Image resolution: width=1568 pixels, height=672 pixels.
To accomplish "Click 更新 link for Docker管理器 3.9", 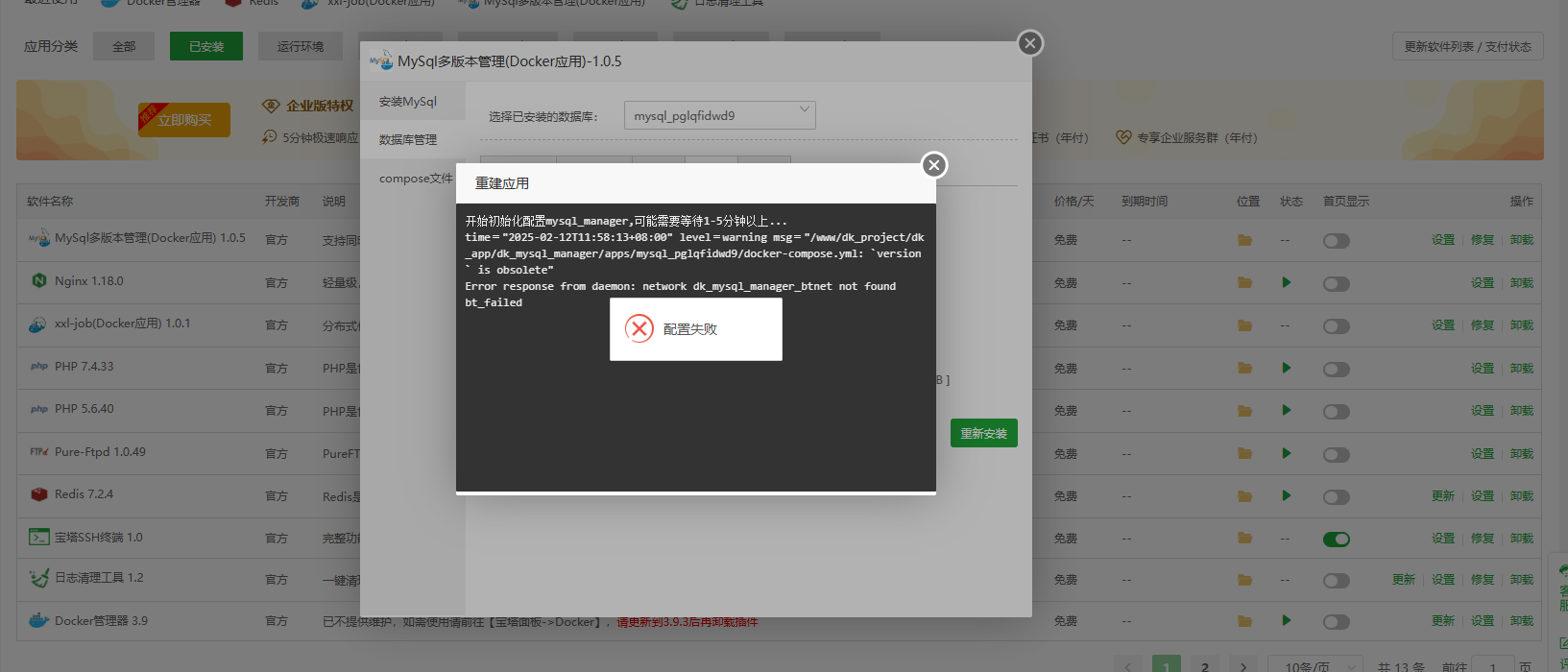I will (x=1443, y=621).
